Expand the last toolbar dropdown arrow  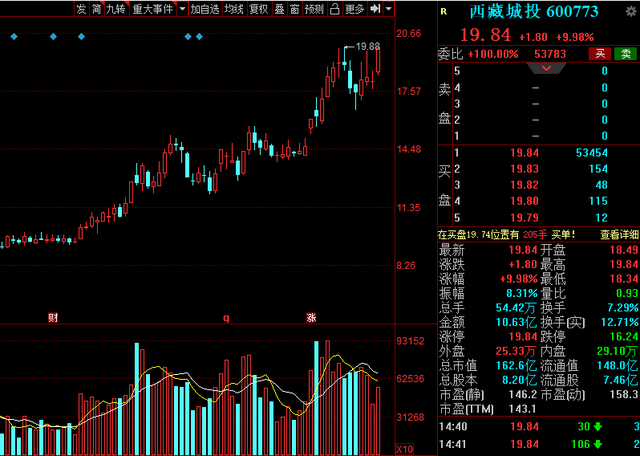[x=389, y=9]
